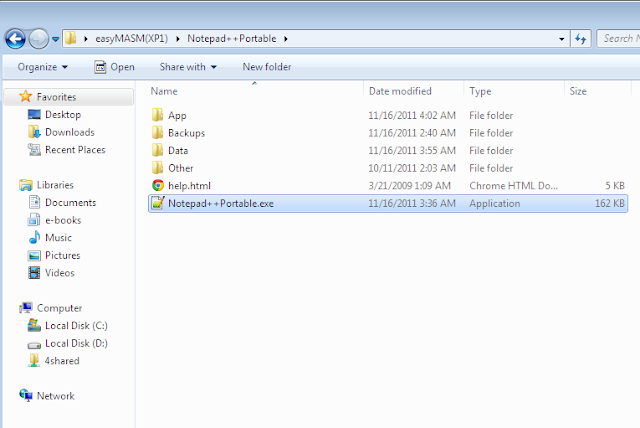Open the Pictures library
The image size is (640, 428).
(62, 255)
